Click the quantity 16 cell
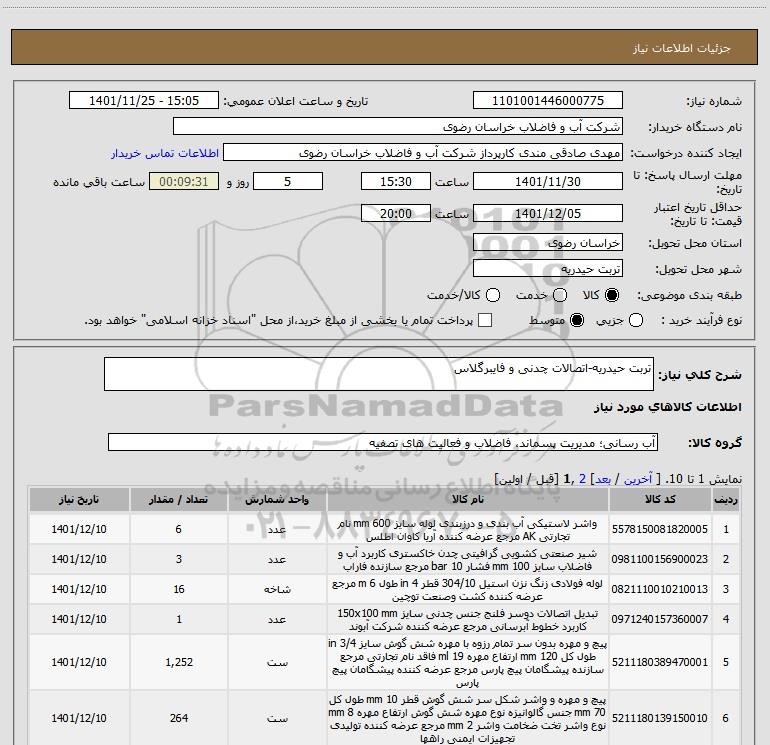770x745 pixels. click(x=179, y=589)
